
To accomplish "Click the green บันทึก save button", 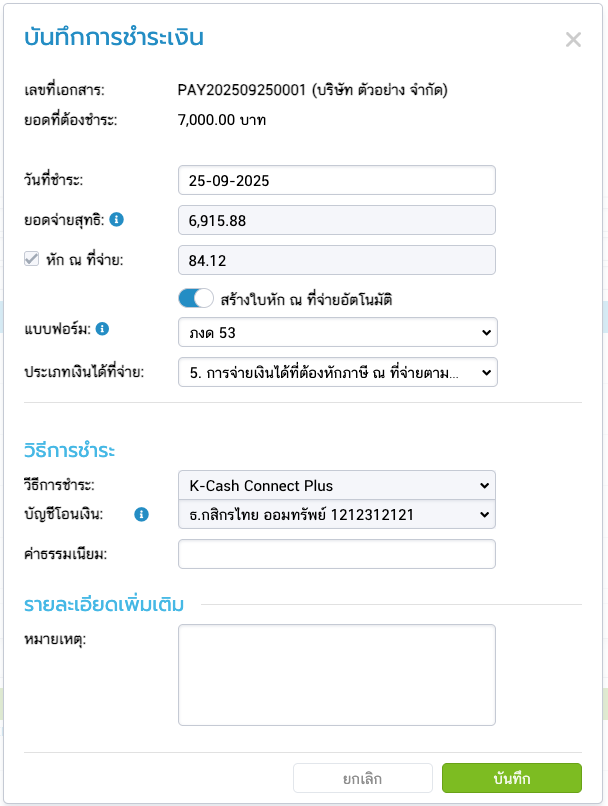I will [511, 778].
